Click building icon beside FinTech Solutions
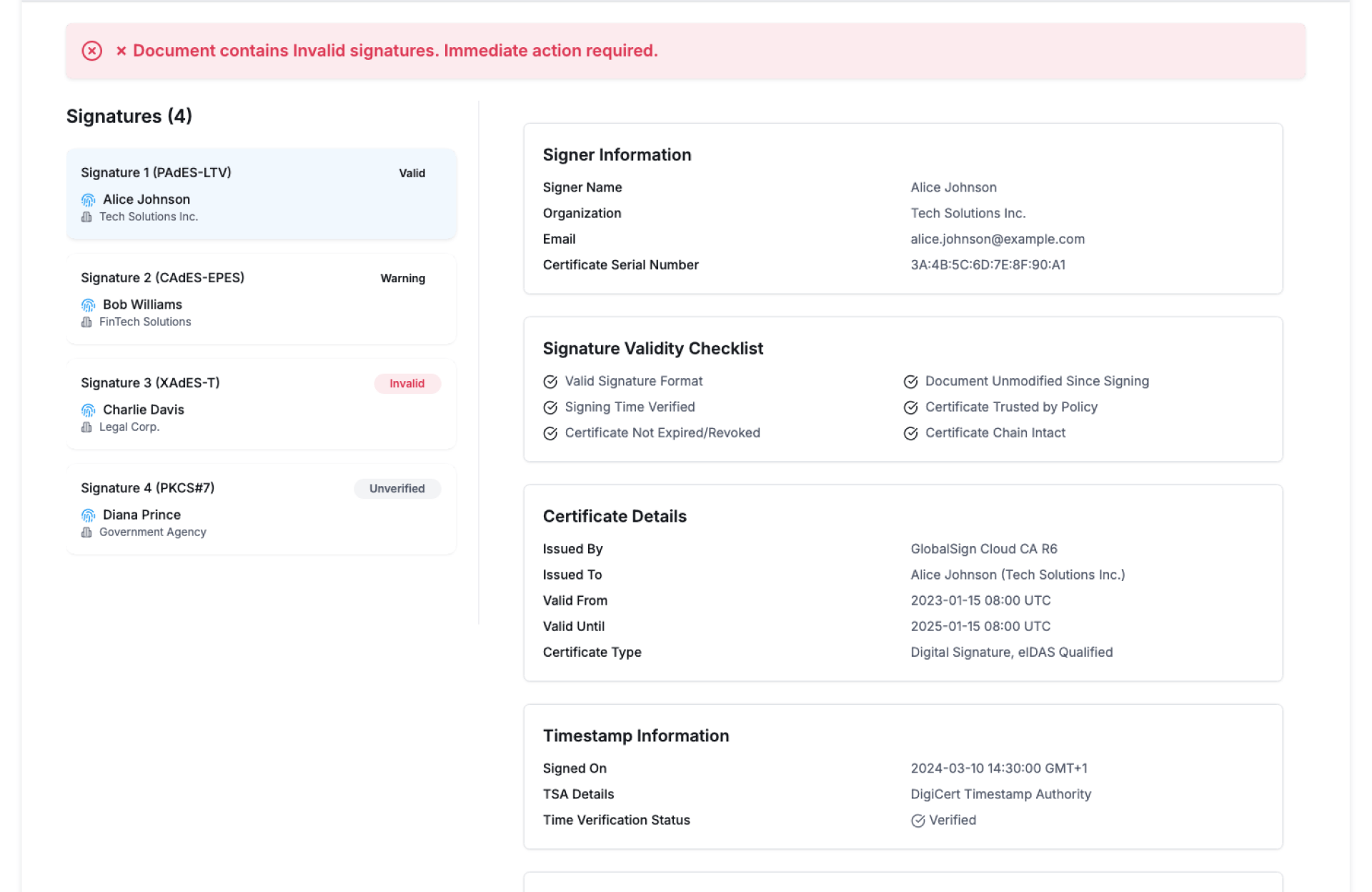The image size is (1372, 892). point(86,322)
